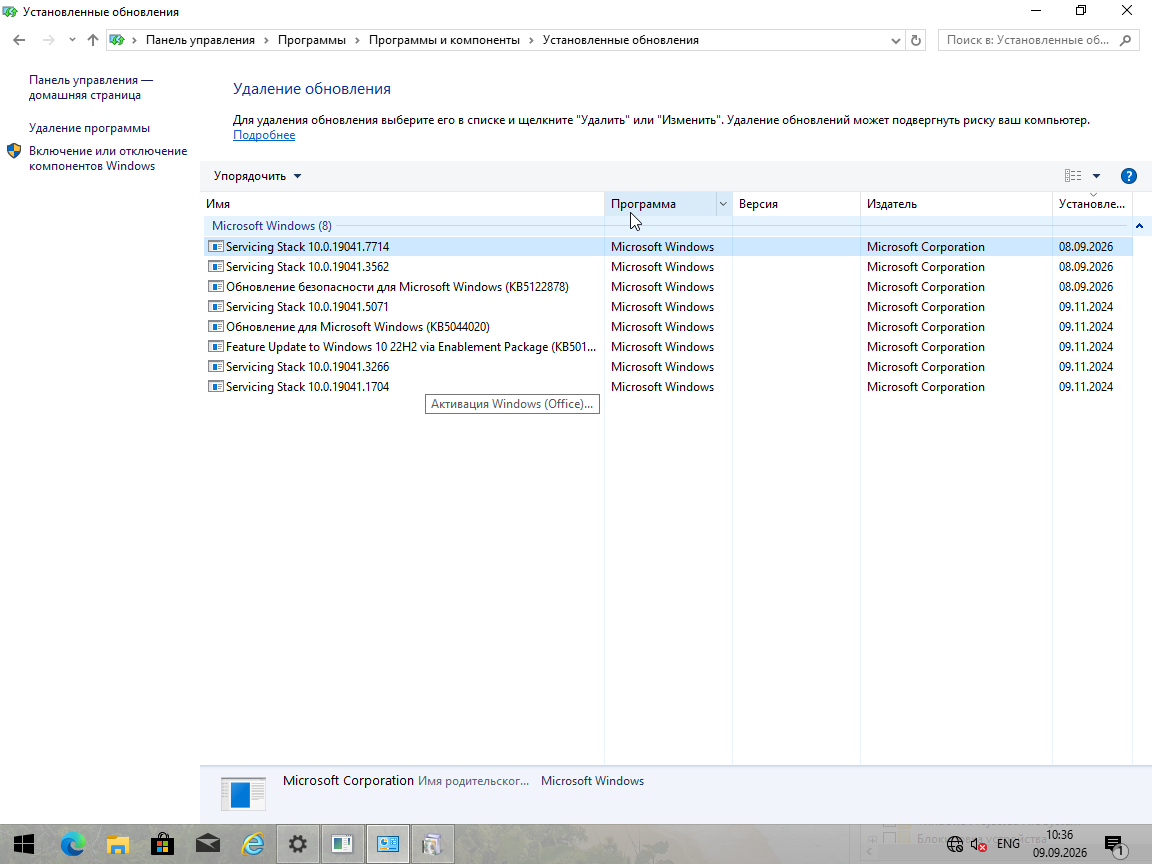
Task: Sort by Программа column header
Action: click(660, 204)
